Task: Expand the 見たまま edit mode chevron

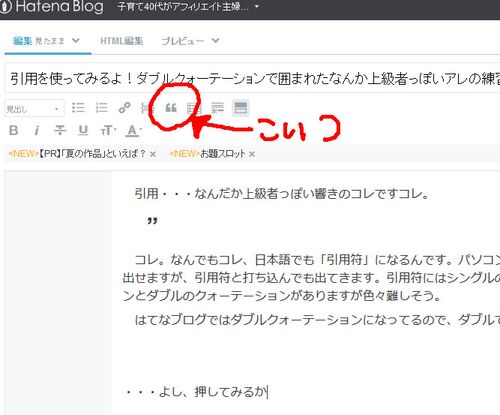Action: (x=76, y=40)
